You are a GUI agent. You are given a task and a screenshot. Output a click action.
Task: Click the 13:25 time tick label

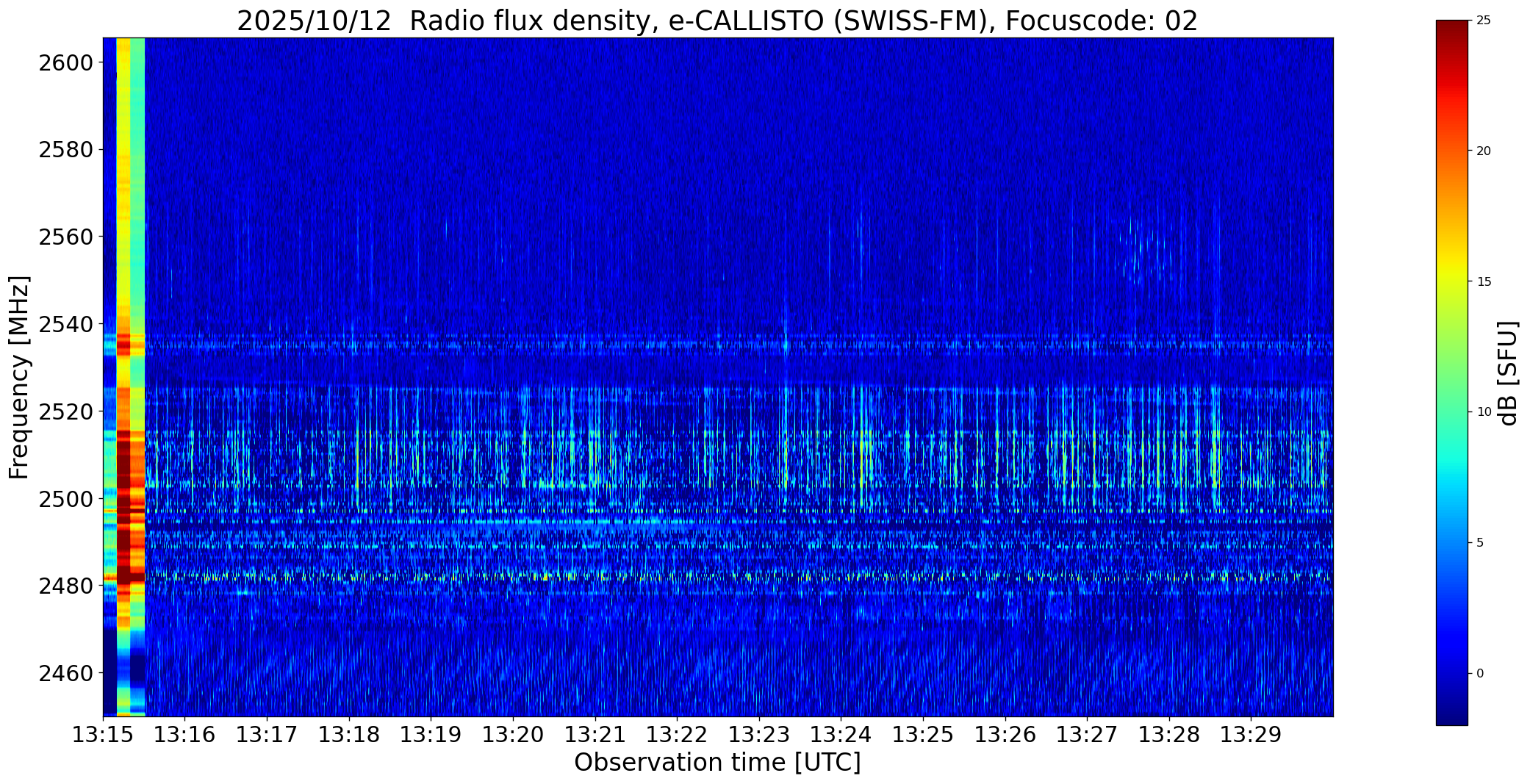coord(924,735)
